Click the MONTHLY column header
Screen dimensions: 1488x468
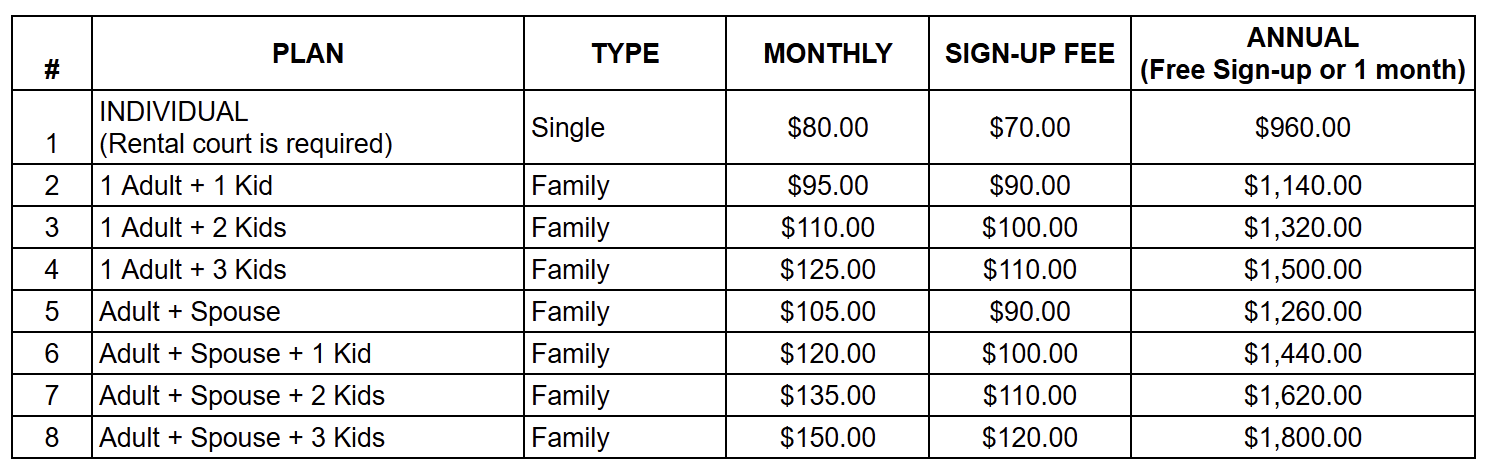tap(828, 54)
